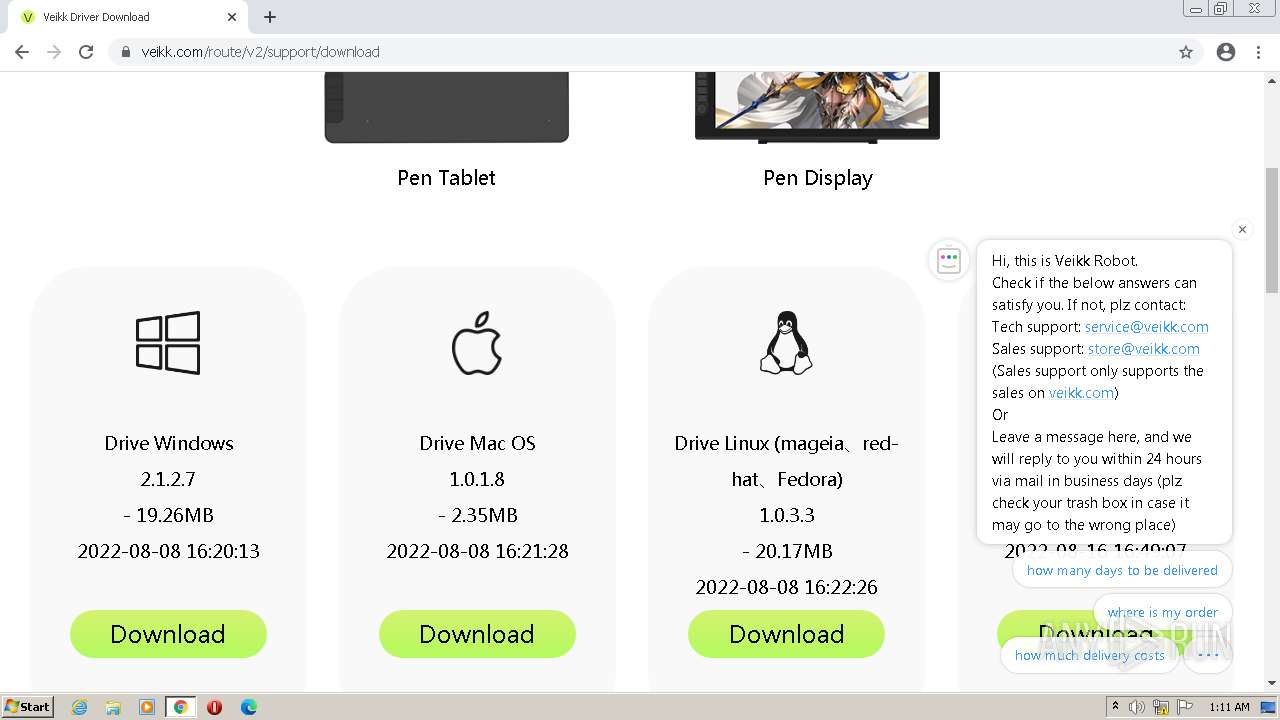Show hidden system tray icons
Image resolution: width=1280 pixels, height=720 pixels.
click(x=1115, y=707)
